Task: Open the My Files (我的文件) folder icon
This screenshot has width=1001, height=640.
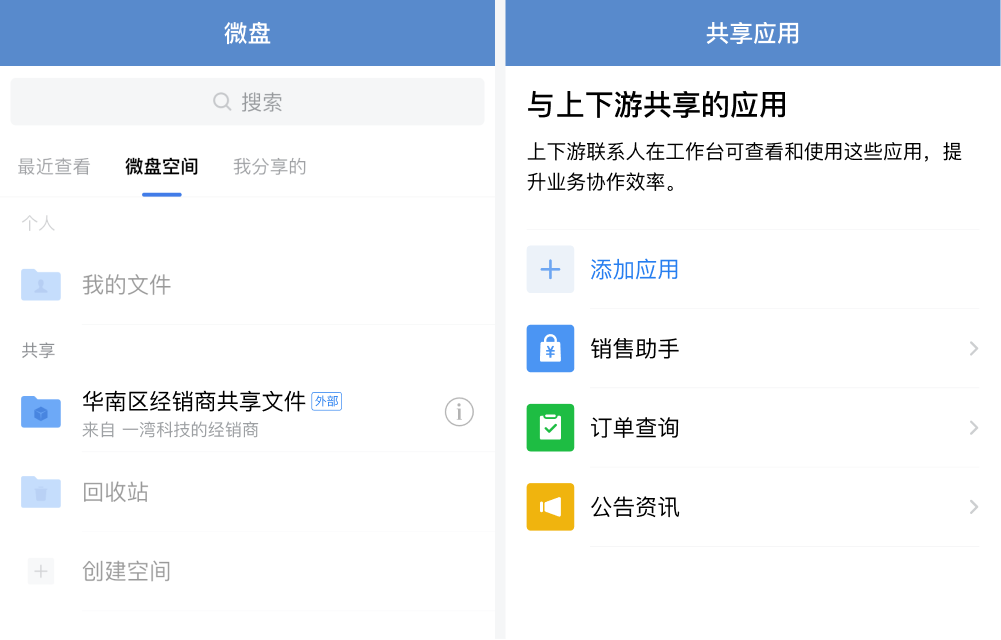Action: click(41, 285)
